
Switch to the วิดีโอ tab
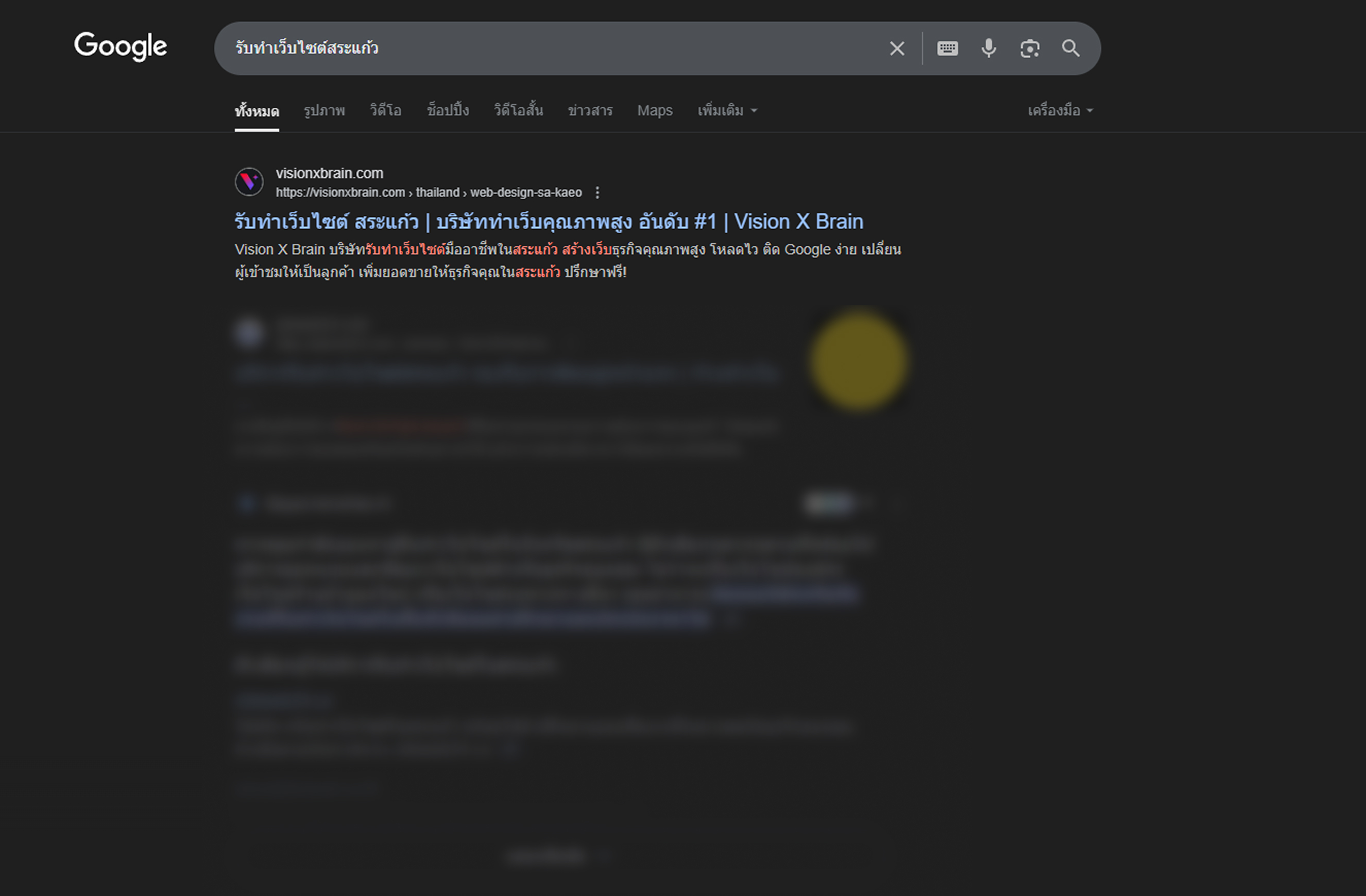386,111
